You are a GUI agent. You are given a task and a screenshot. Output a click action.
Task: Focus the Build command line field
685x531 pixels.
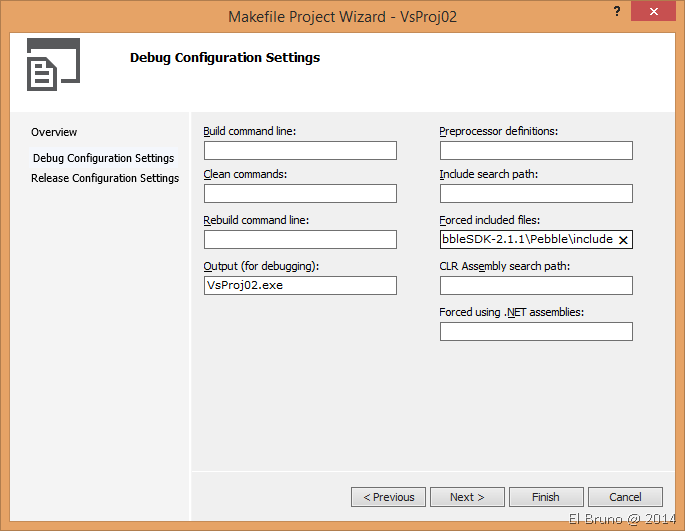[x=300, y=151]
